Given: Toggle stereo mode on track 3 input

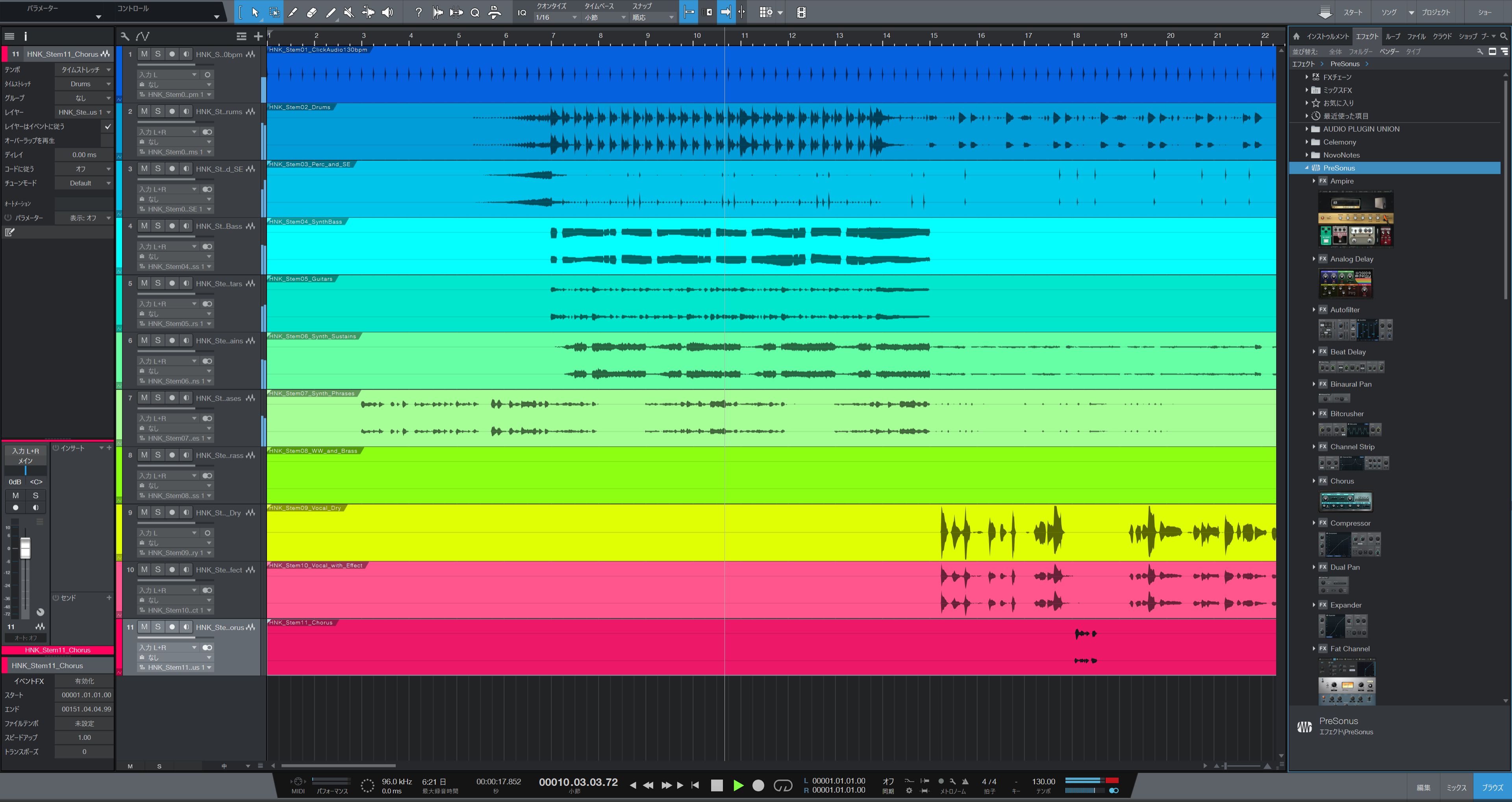Looking at the screenshot, I should [x=207, y=189].
